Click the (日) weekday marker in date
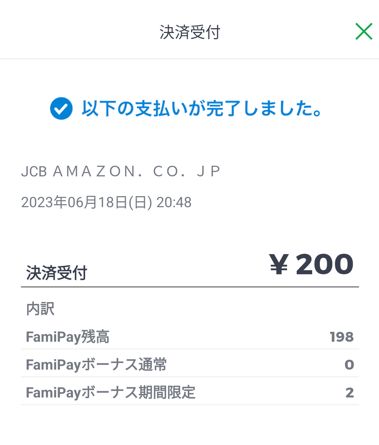 pos(140,203)
